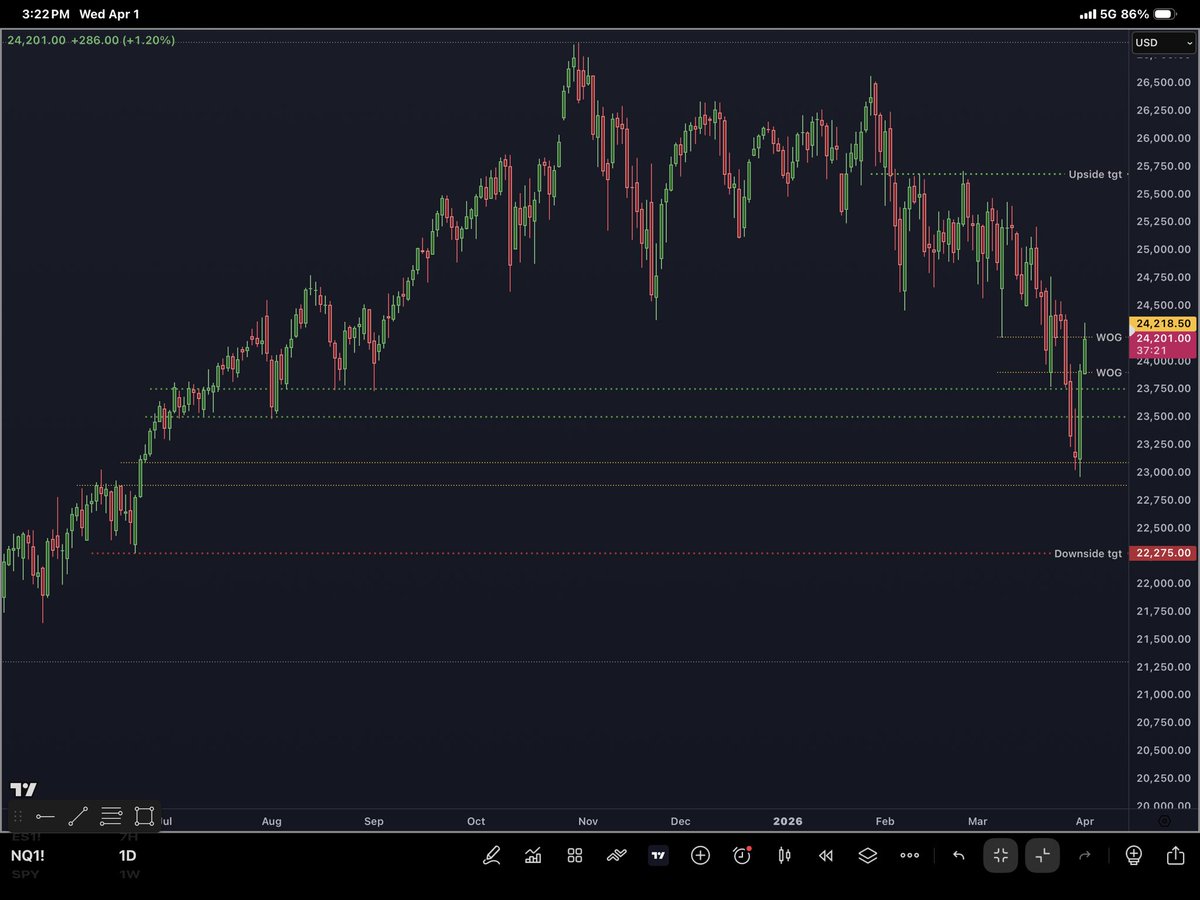
Task: Open the 1D timeframe selector
Action: (x=128, y=856)
